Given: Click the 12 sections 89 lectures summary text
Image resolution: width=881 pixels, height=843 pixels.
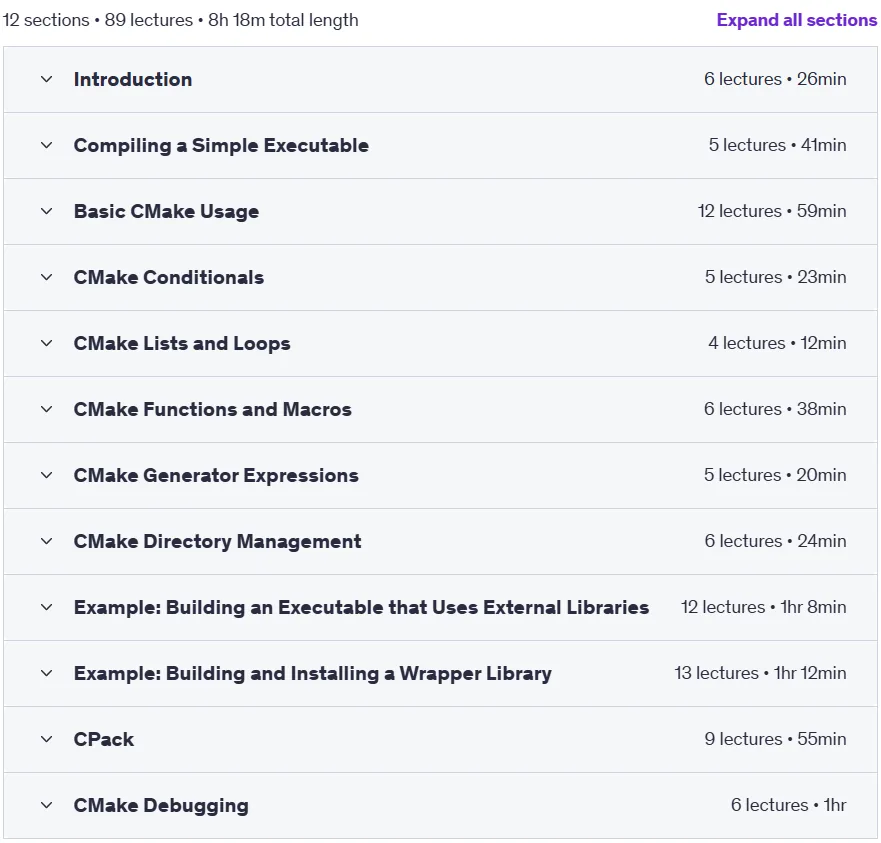Looking at the screenshot, I should pyautogui.click(x=180, y=20).
